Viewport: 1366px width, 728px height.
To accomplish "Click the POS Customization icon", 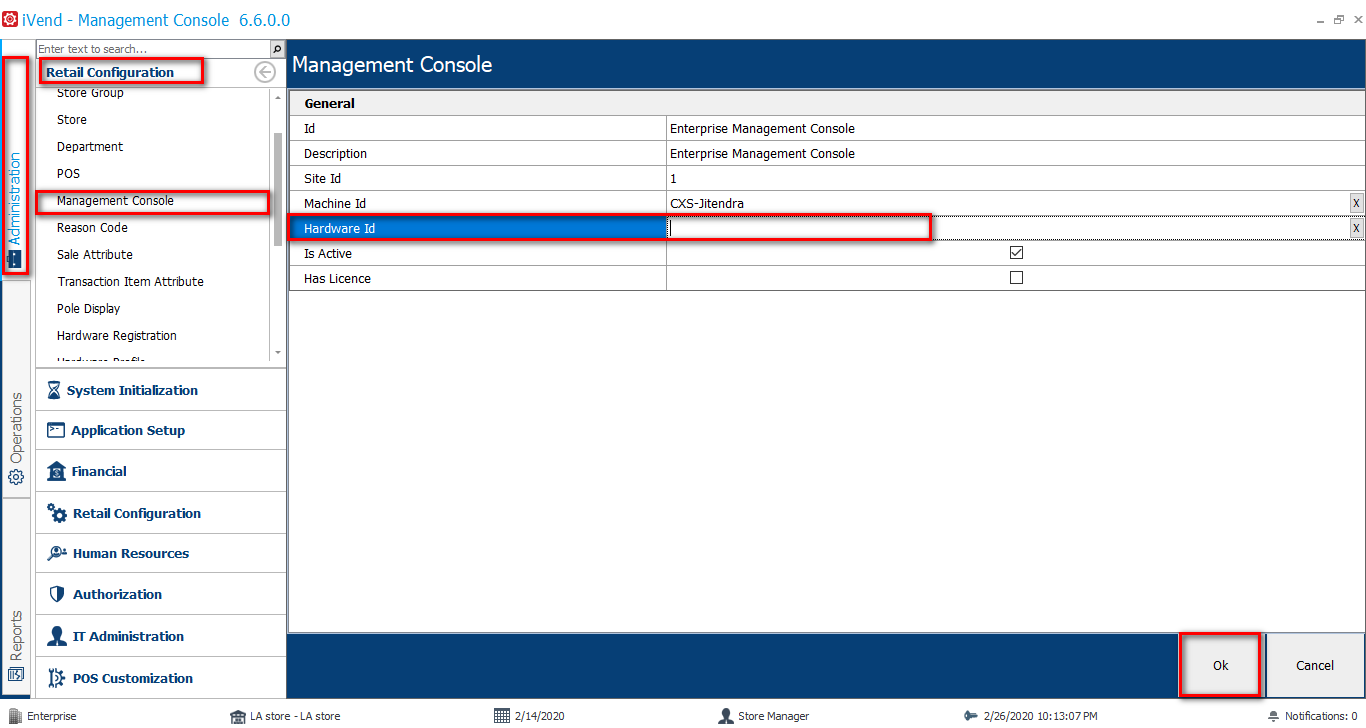I will click(x=57, y=678).
